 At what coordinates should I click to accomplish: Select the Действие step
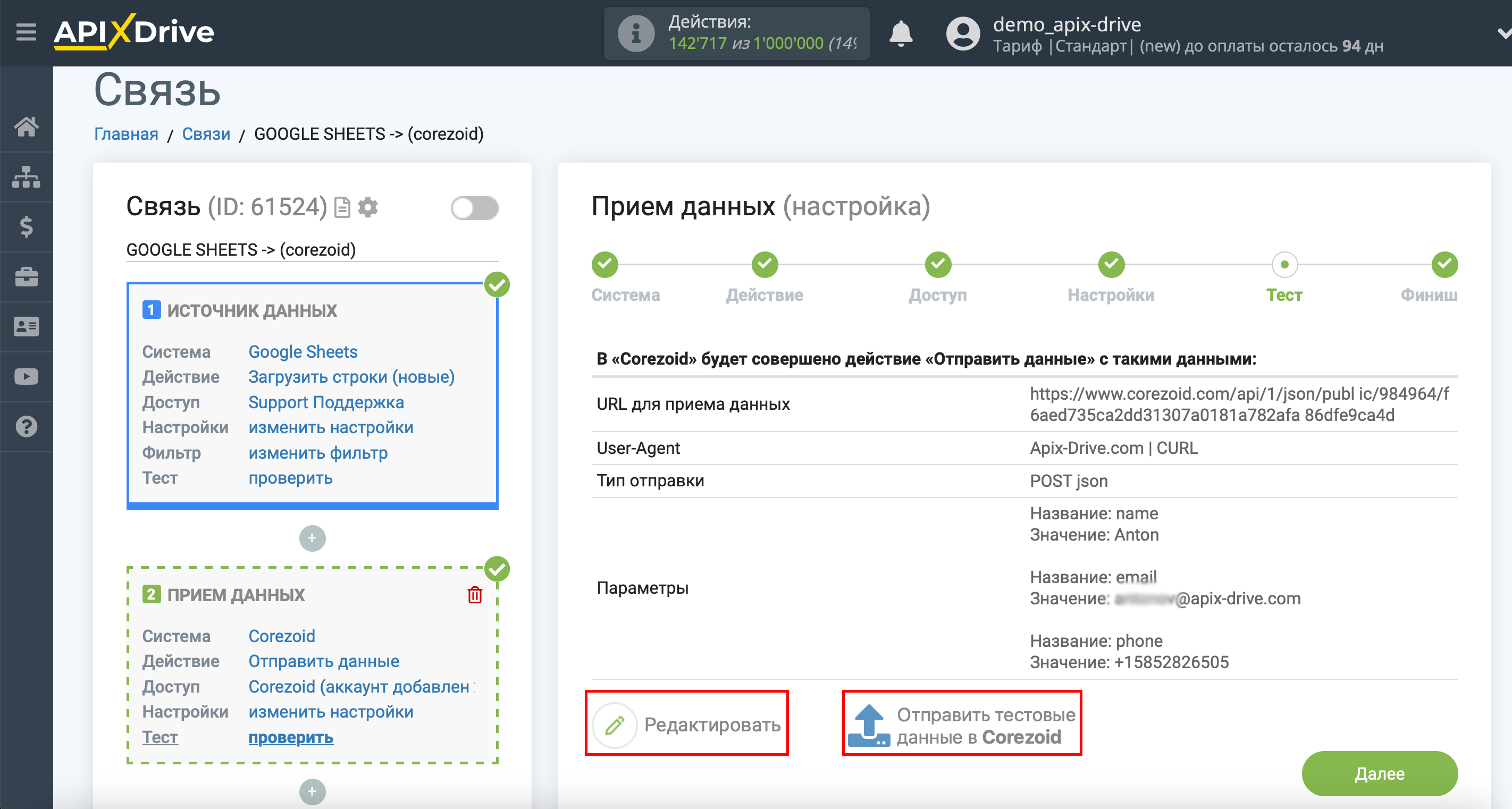[765, 265]
